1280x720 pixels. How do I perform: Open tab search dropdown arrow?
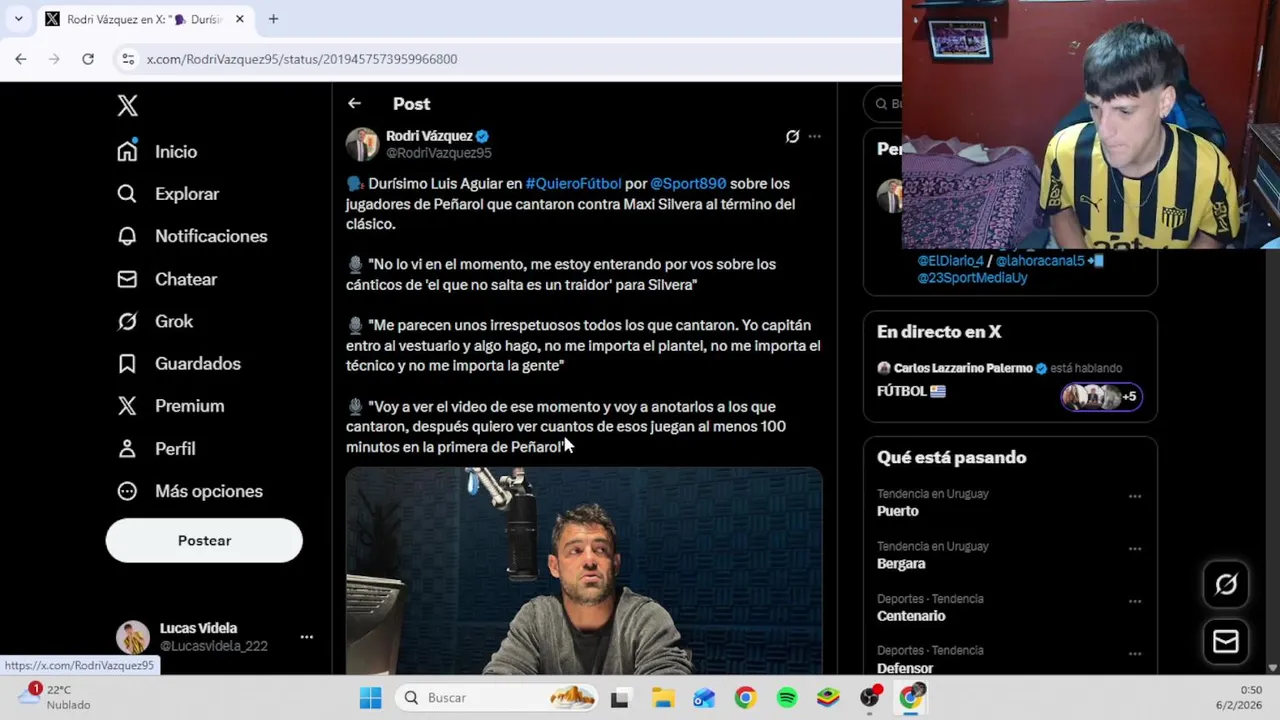tap(18, 19)
